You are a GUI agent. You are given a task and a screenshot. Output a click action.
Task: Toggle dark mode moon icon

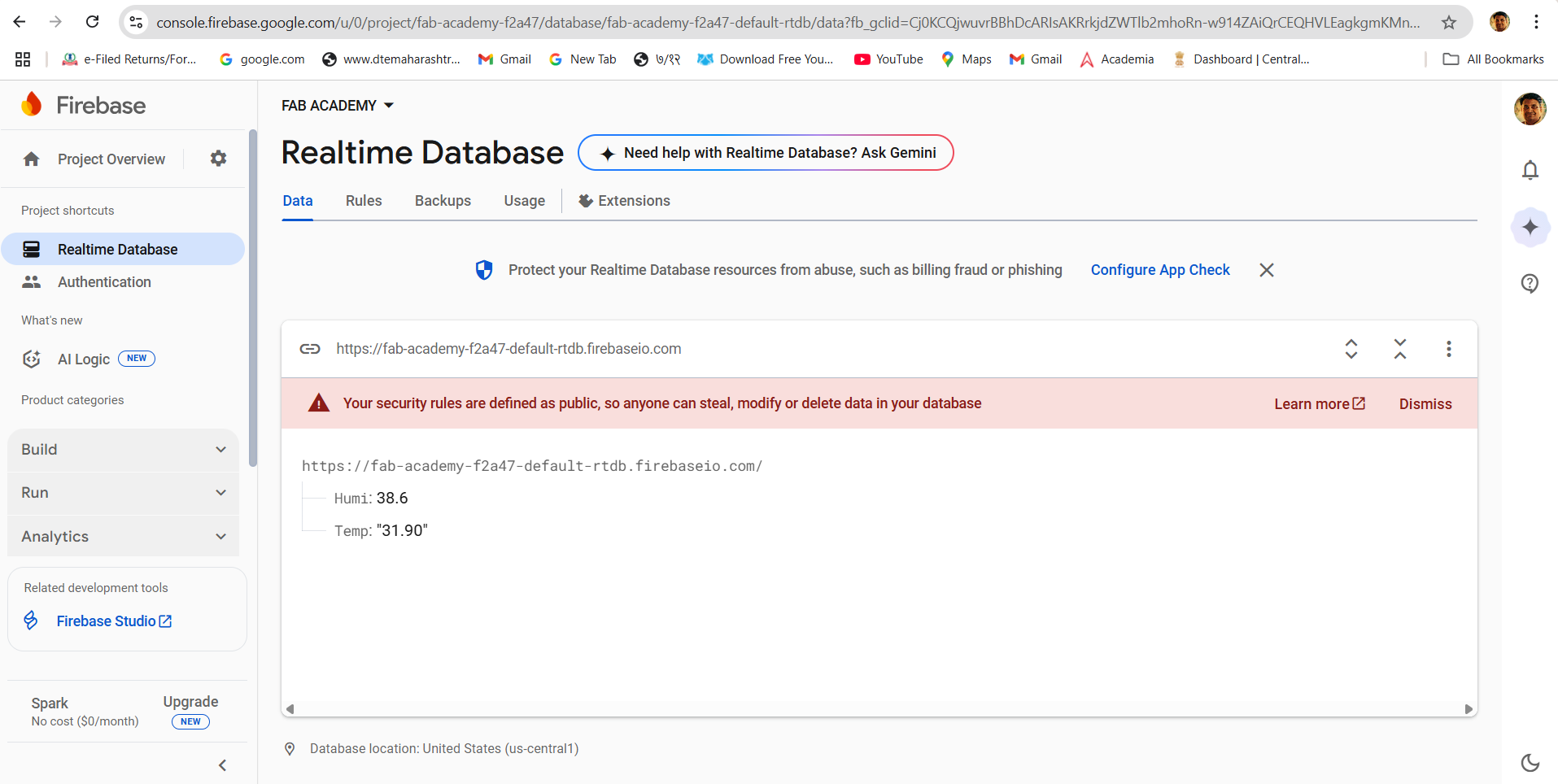[x=1530, y=762]
